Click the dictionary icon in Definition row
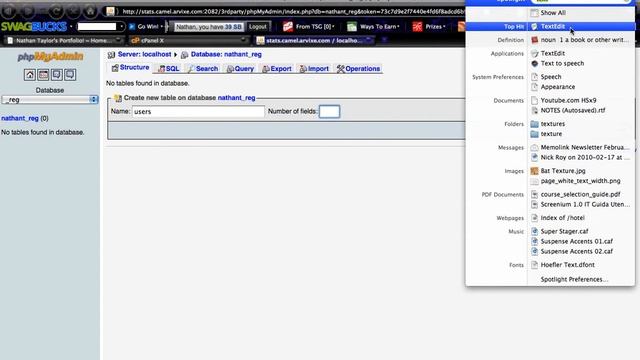Screen dimensions: 640x360 click(534, 40)
